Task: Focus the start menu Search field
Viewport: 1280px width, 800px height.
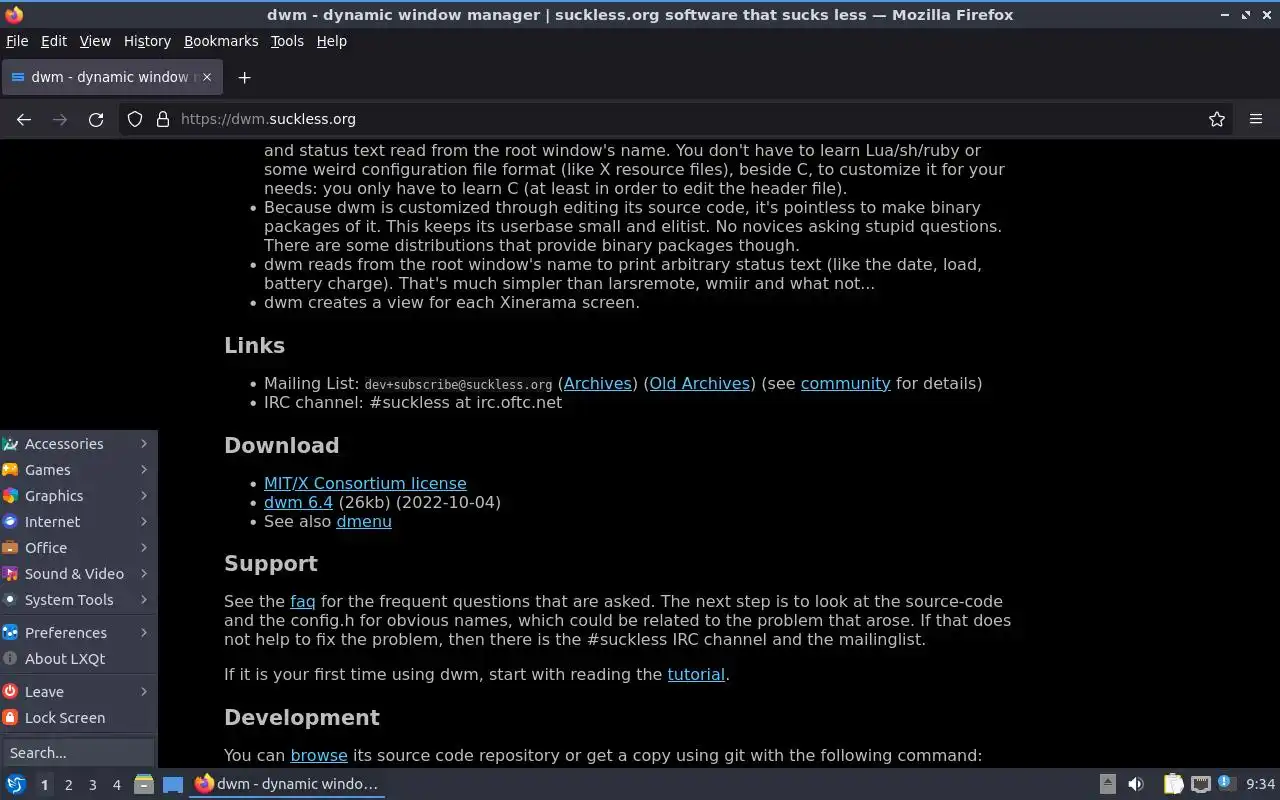Action: tap(78, 753)
